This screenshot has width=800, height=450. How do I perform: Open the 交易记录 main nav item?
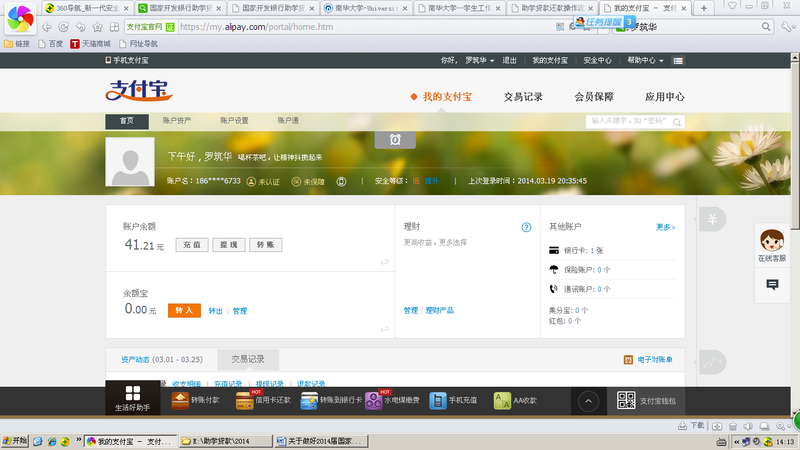coord(523,97)
